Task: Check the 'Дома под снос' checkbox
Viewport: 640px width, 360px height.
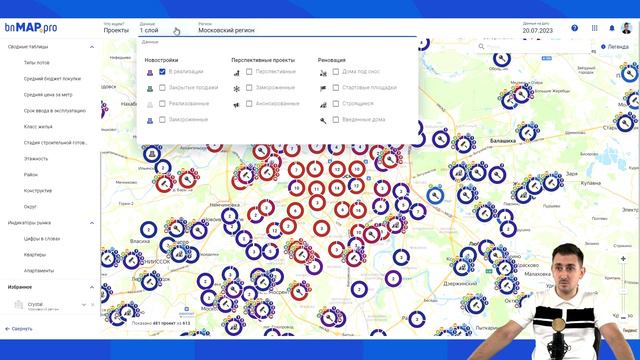Action: [336, 71]
